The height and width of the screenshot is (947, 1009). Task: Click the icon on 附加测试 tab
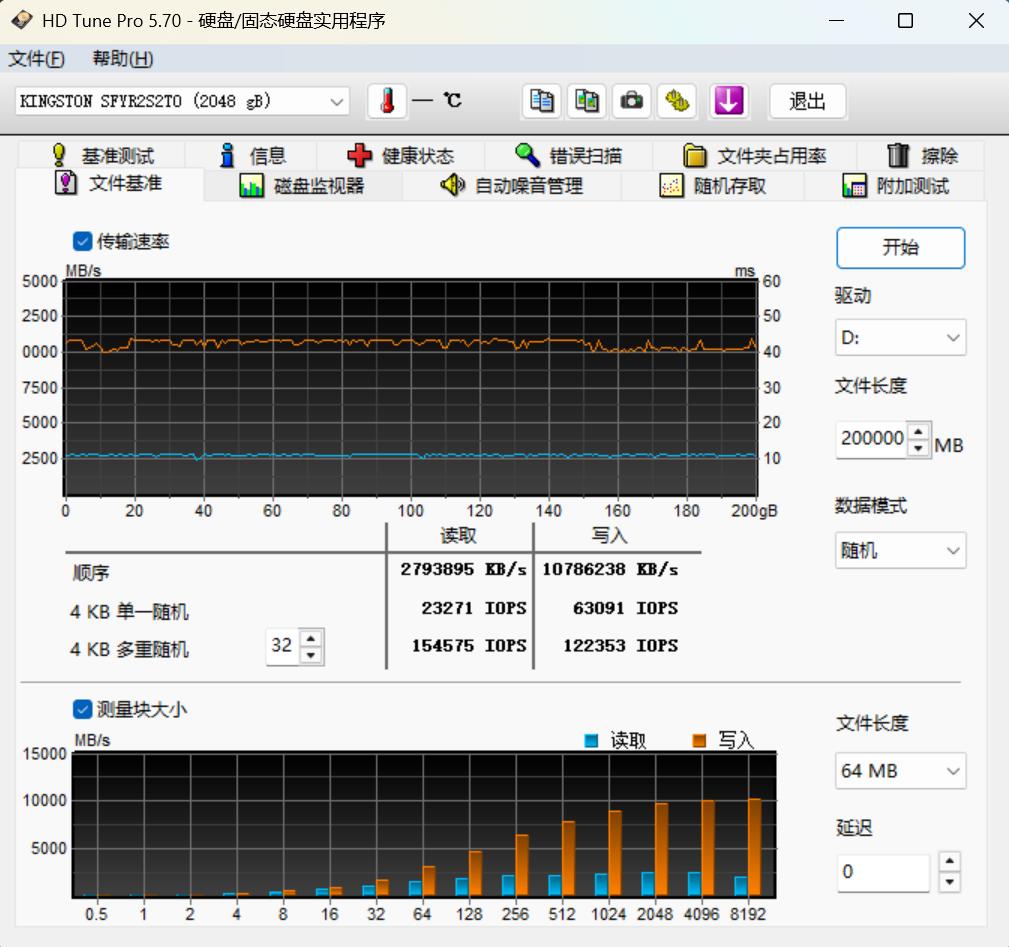pos(854,186)
